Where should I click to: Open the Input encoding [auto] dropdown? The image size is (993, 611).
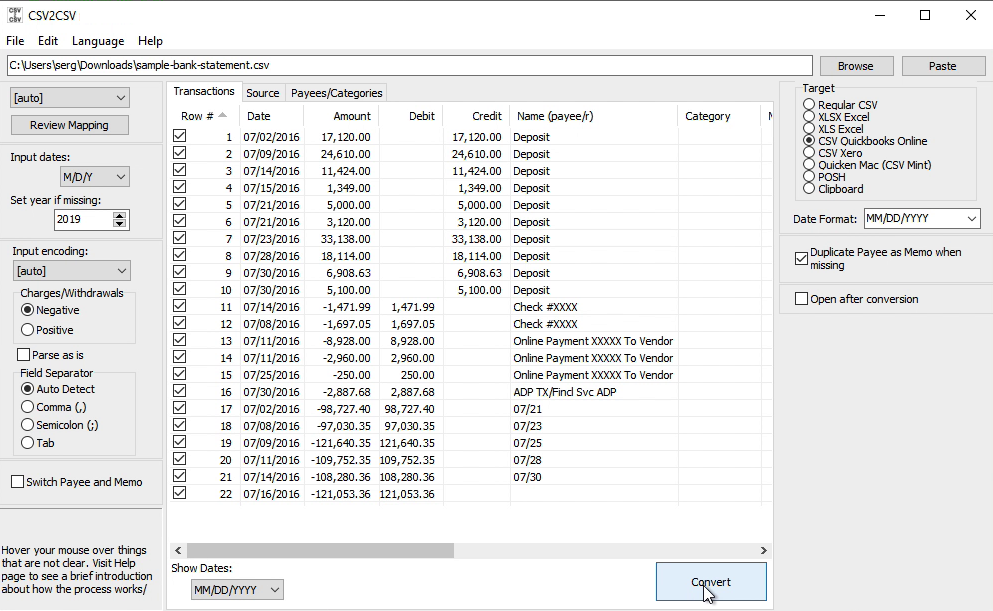coord(72,270)
